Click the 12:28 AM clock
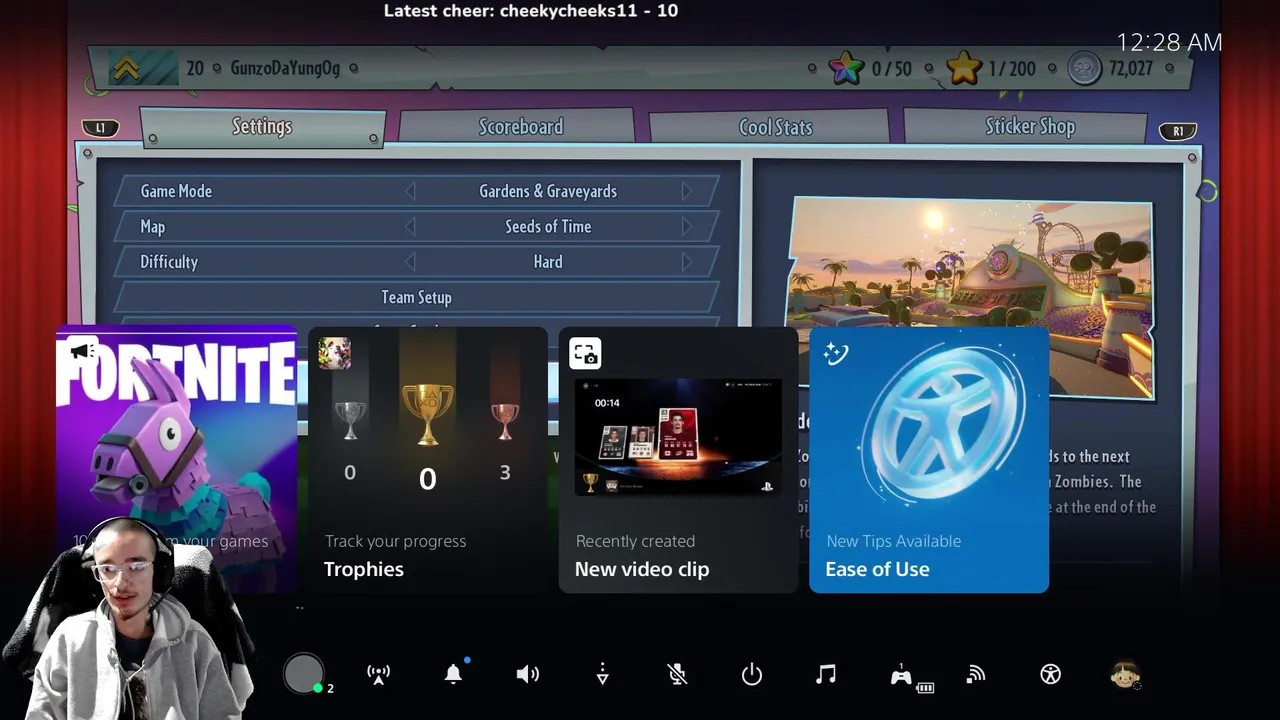The image size is (1280, 720). (1169, 42)
